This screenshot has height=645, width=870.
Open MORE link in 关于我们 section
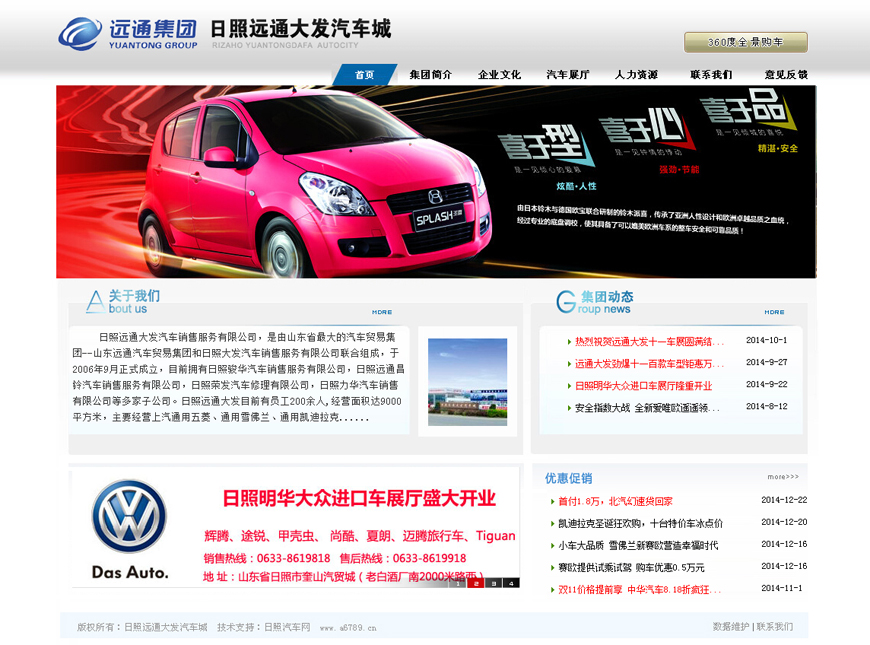click(x=382, y=313)
